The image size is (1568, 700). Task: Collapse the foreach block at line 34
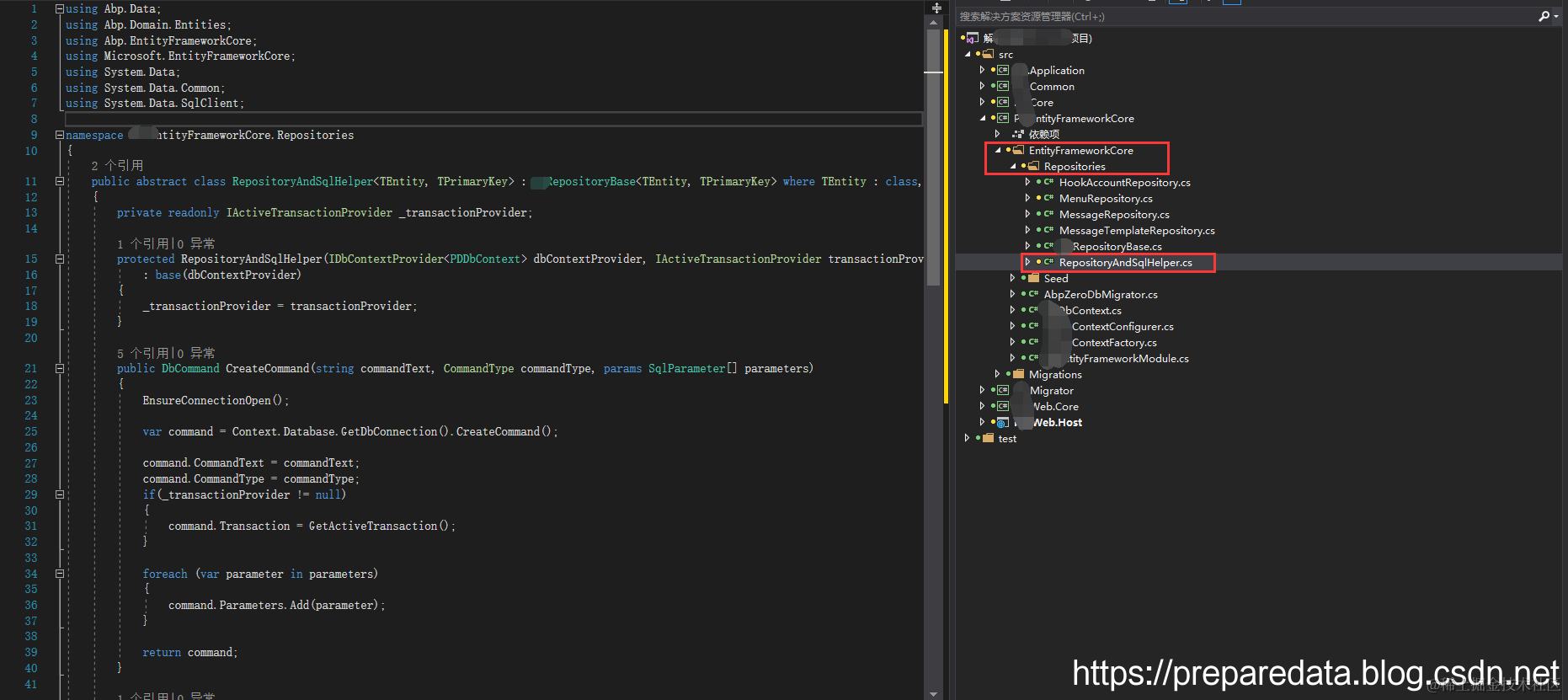[x=60, y=574]
